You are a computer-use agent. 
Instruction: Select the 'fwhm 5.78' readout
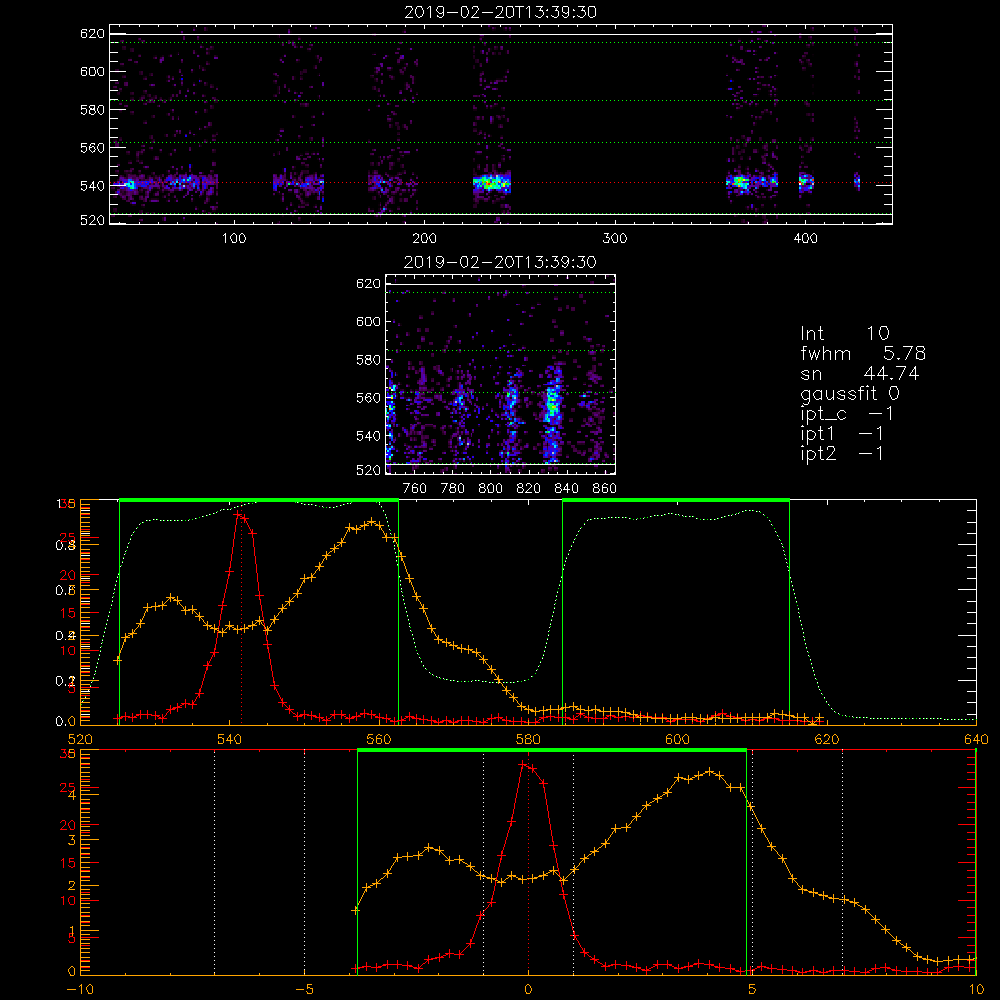click(863, 353)
